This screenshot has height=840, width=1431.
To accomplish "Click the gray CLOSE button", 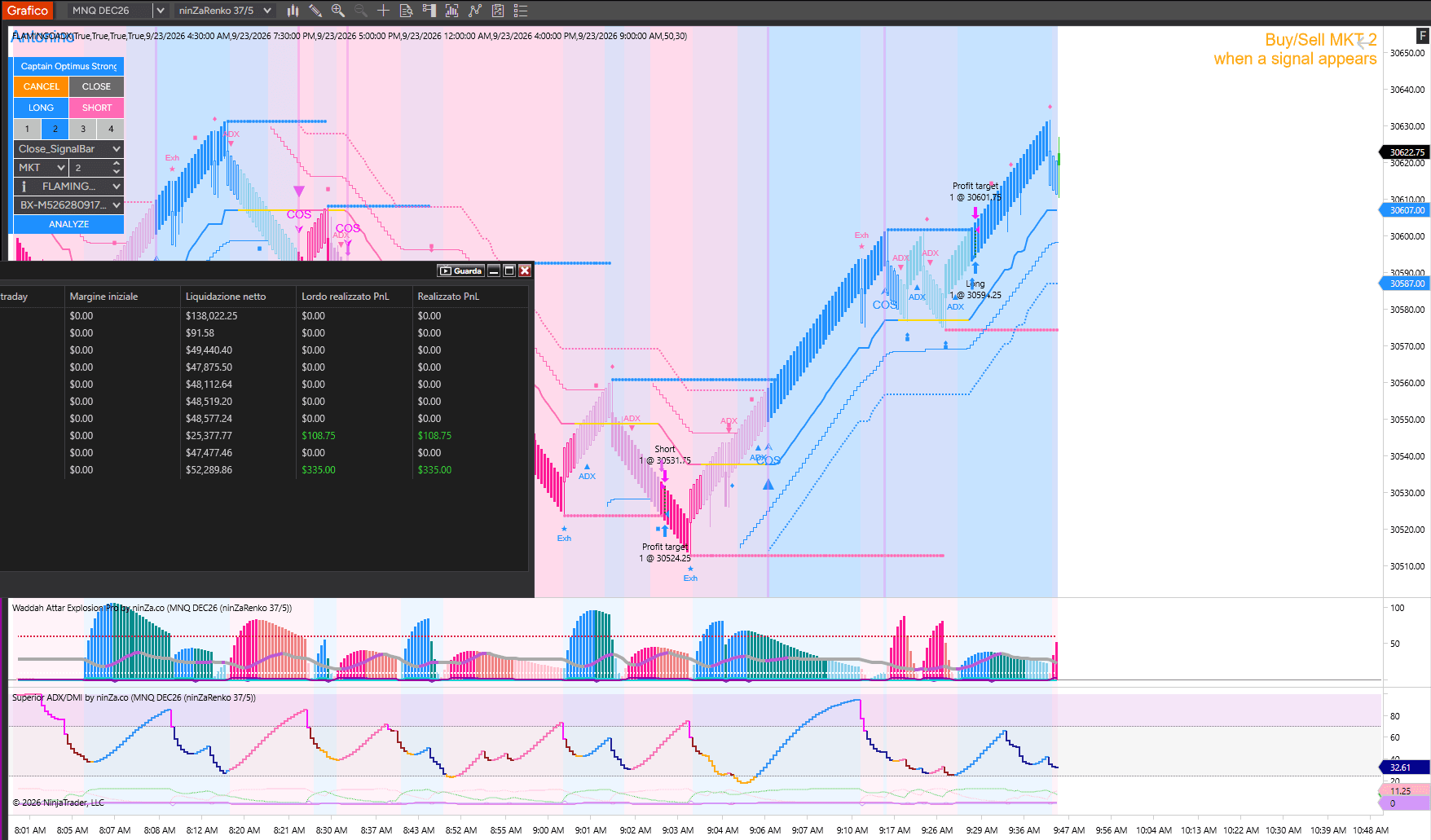I will 96,86.
